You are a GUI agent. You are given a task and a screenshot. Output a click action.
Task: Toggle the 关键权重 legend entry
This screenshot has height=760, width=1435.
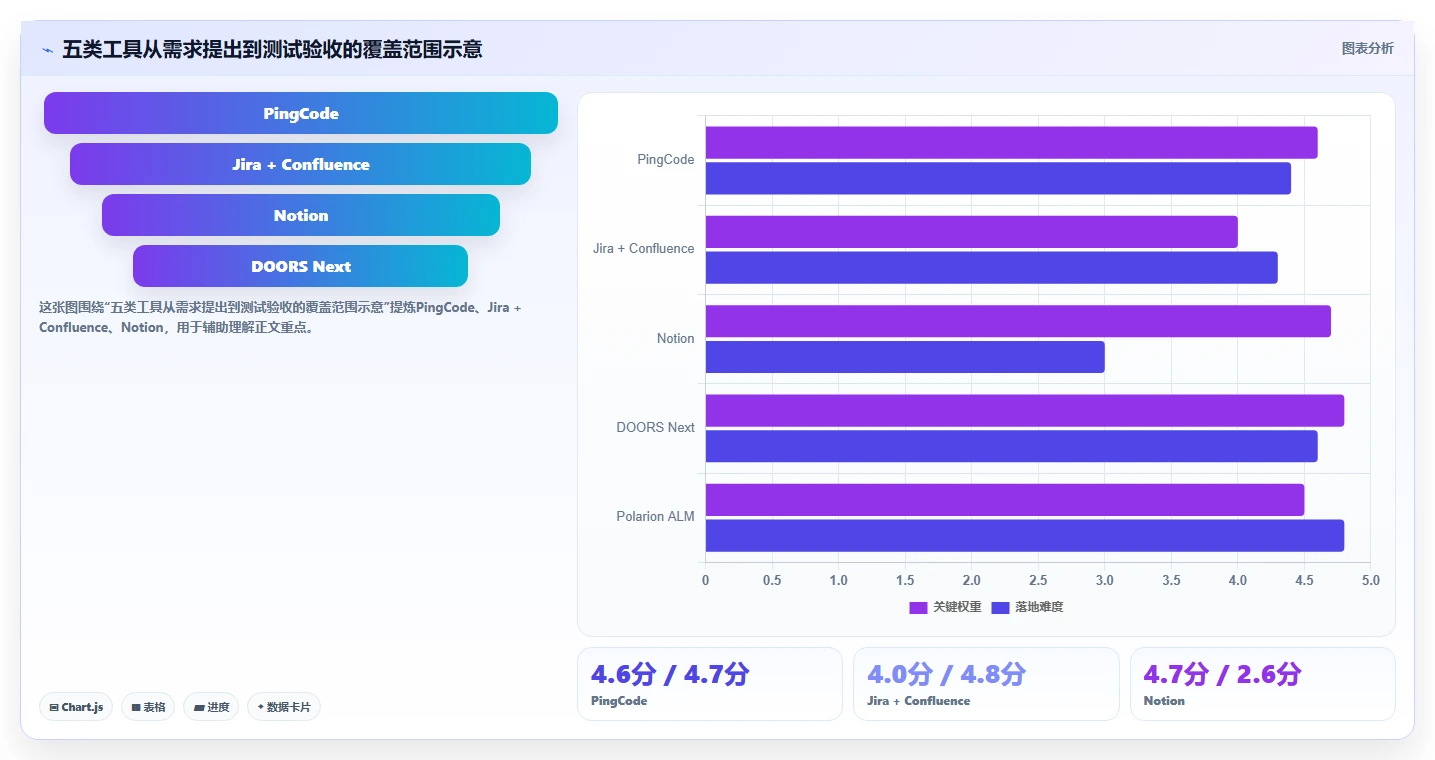coord(945,607)
